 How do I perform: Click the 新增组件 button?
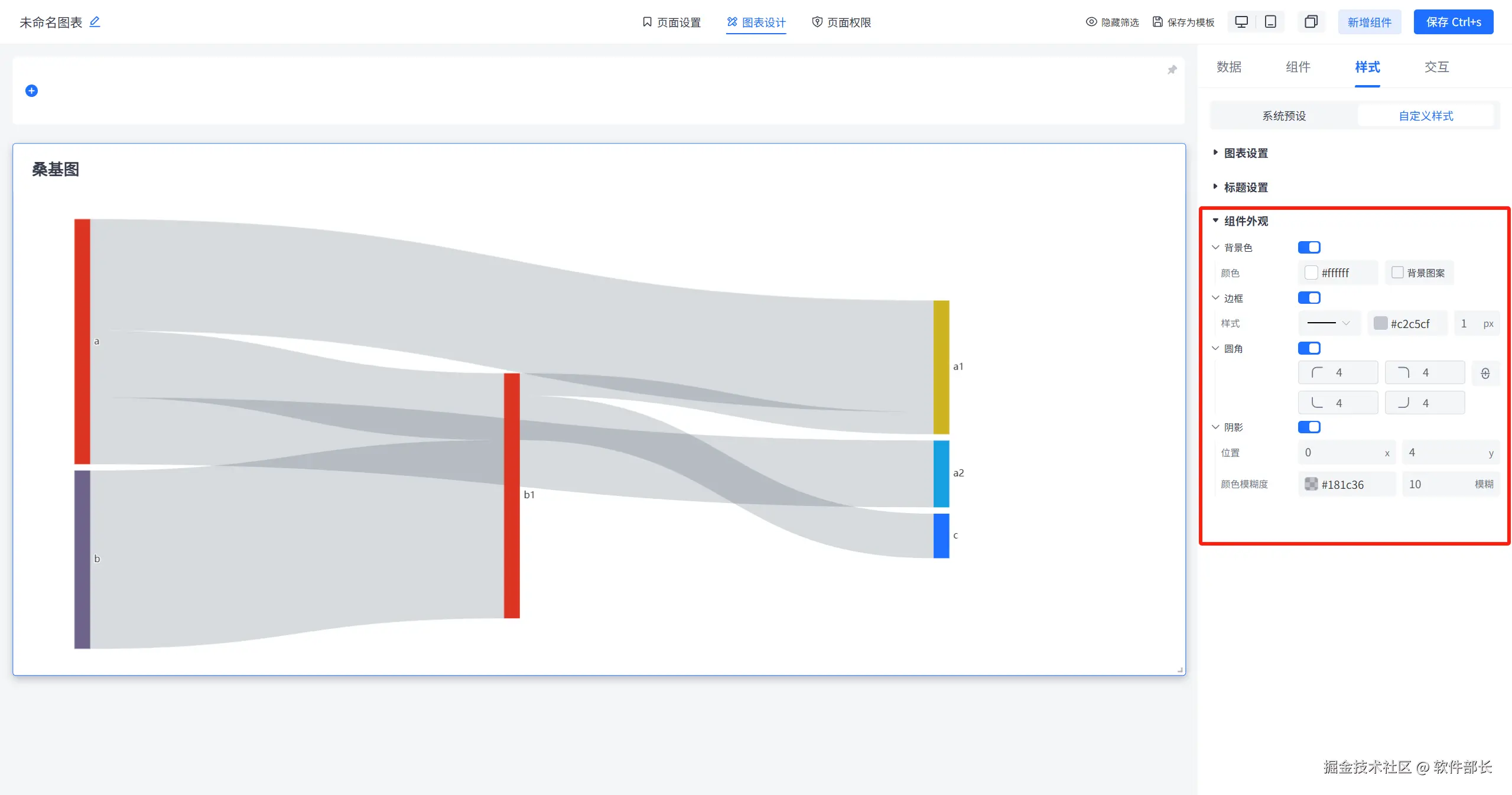[1369, 22]
